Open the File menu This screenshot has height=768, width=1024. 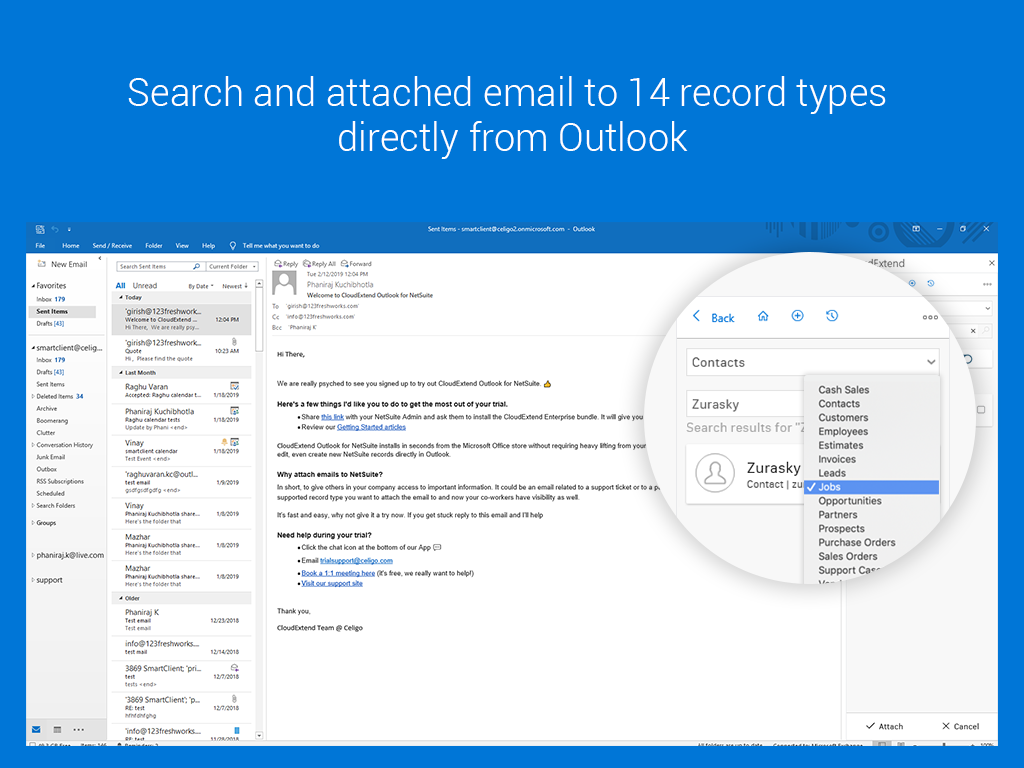tap(40, 246)
